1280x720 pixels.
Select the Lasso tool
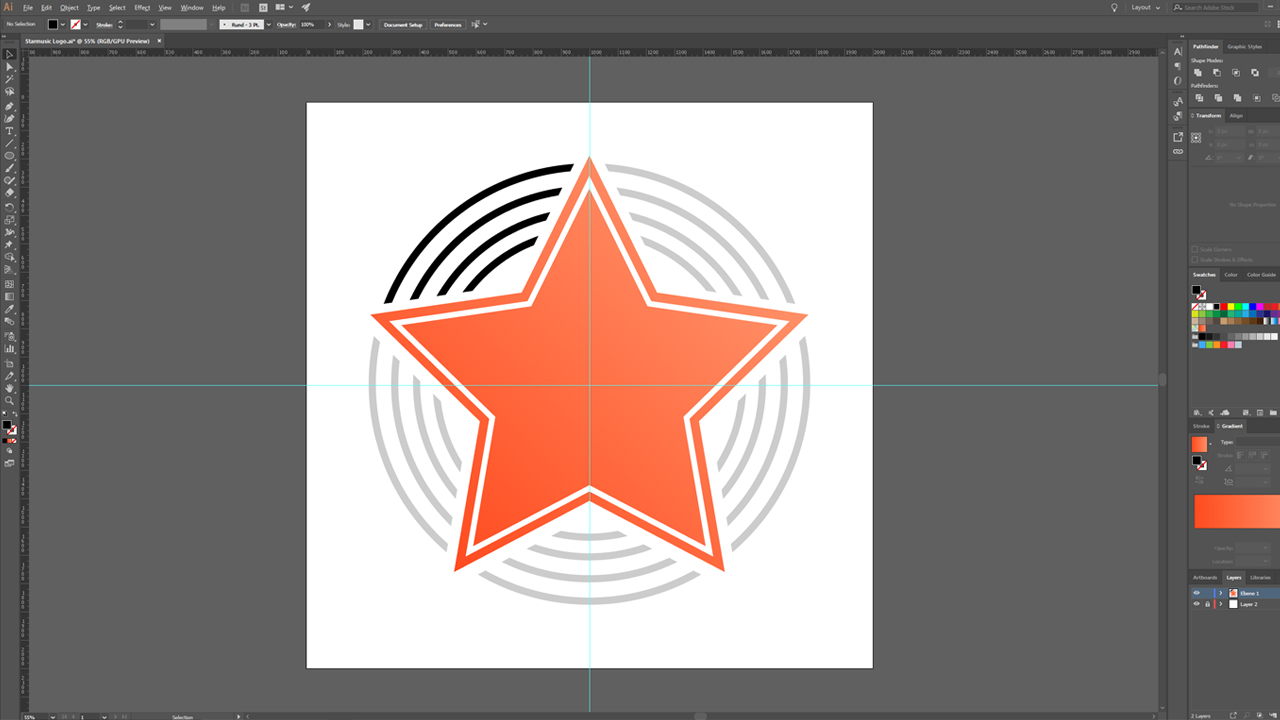[9, 92]
